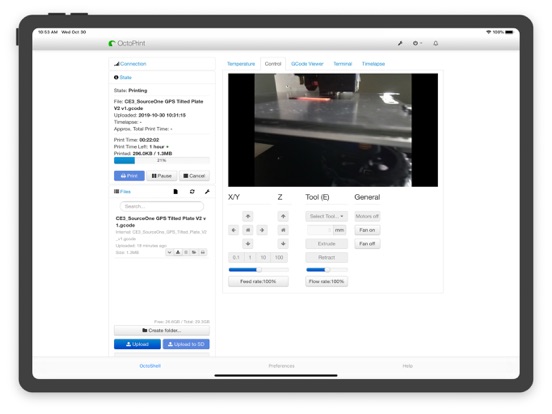This screenshot has height=414, width=552.
Task: Open the Preferences bottom tab
Action: [281, 366]
